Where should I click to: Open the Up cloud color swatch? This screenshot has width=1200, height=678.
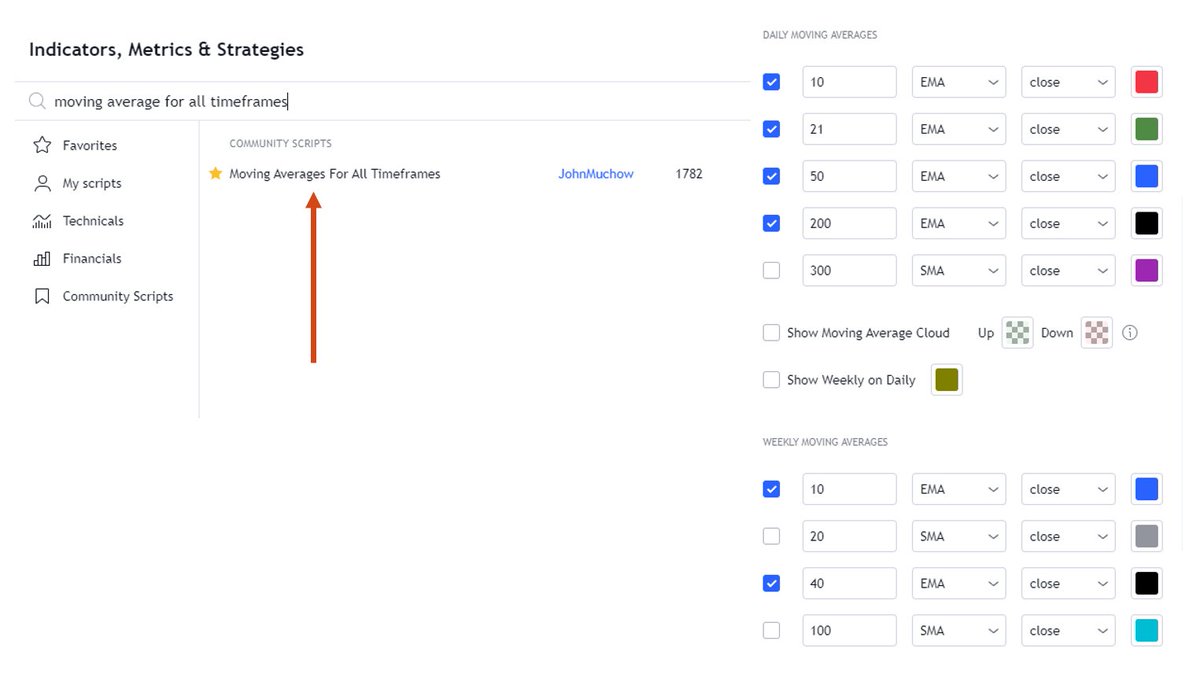pyautogui.click(x=1017, y=333)
